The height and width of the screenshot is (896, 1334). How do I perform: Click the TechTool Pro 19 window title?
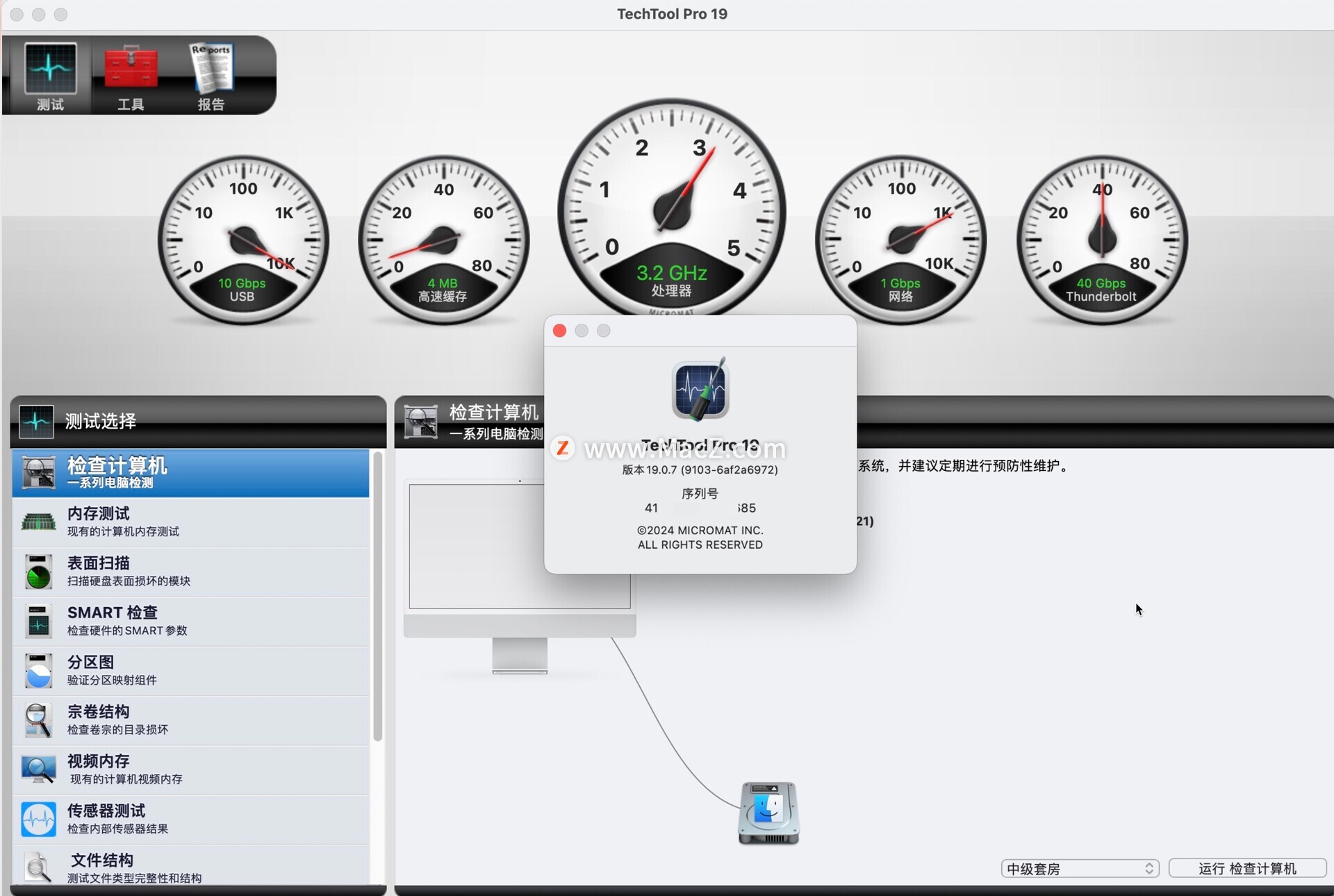[672, 14]
